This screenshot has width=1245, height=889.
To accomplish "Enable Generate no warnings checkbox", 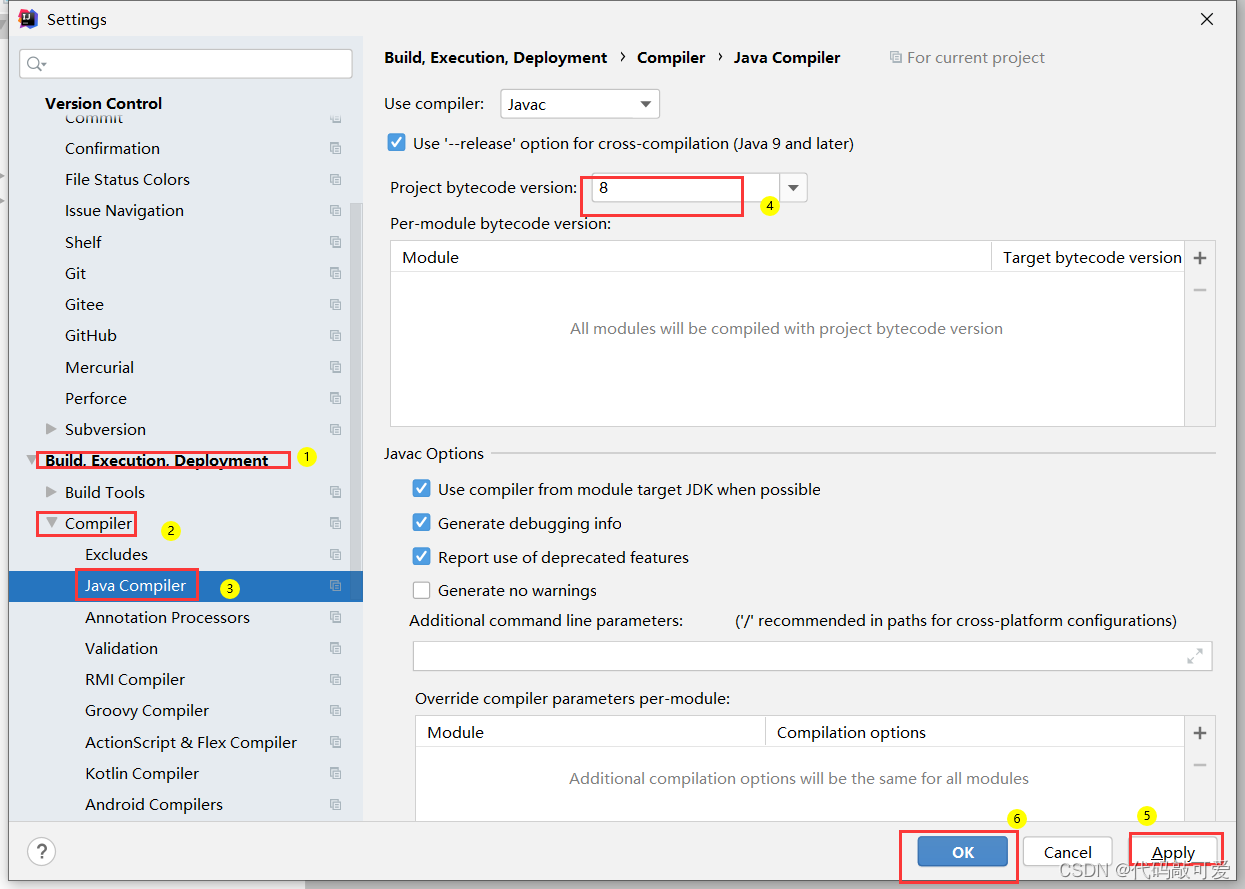I will click(422, 590).
